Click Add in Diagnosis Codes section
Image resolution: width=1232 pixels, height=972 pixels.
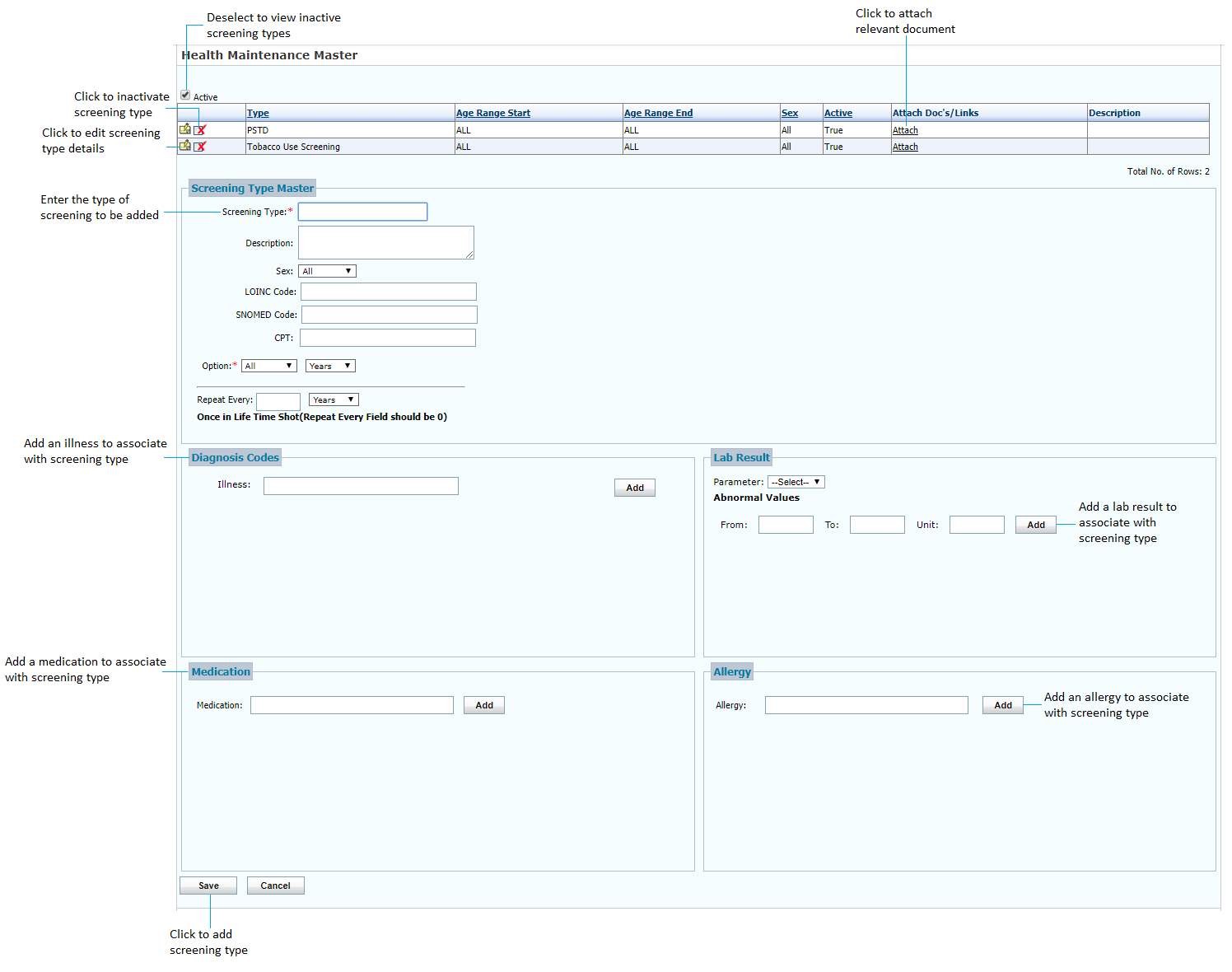point(635,488)
